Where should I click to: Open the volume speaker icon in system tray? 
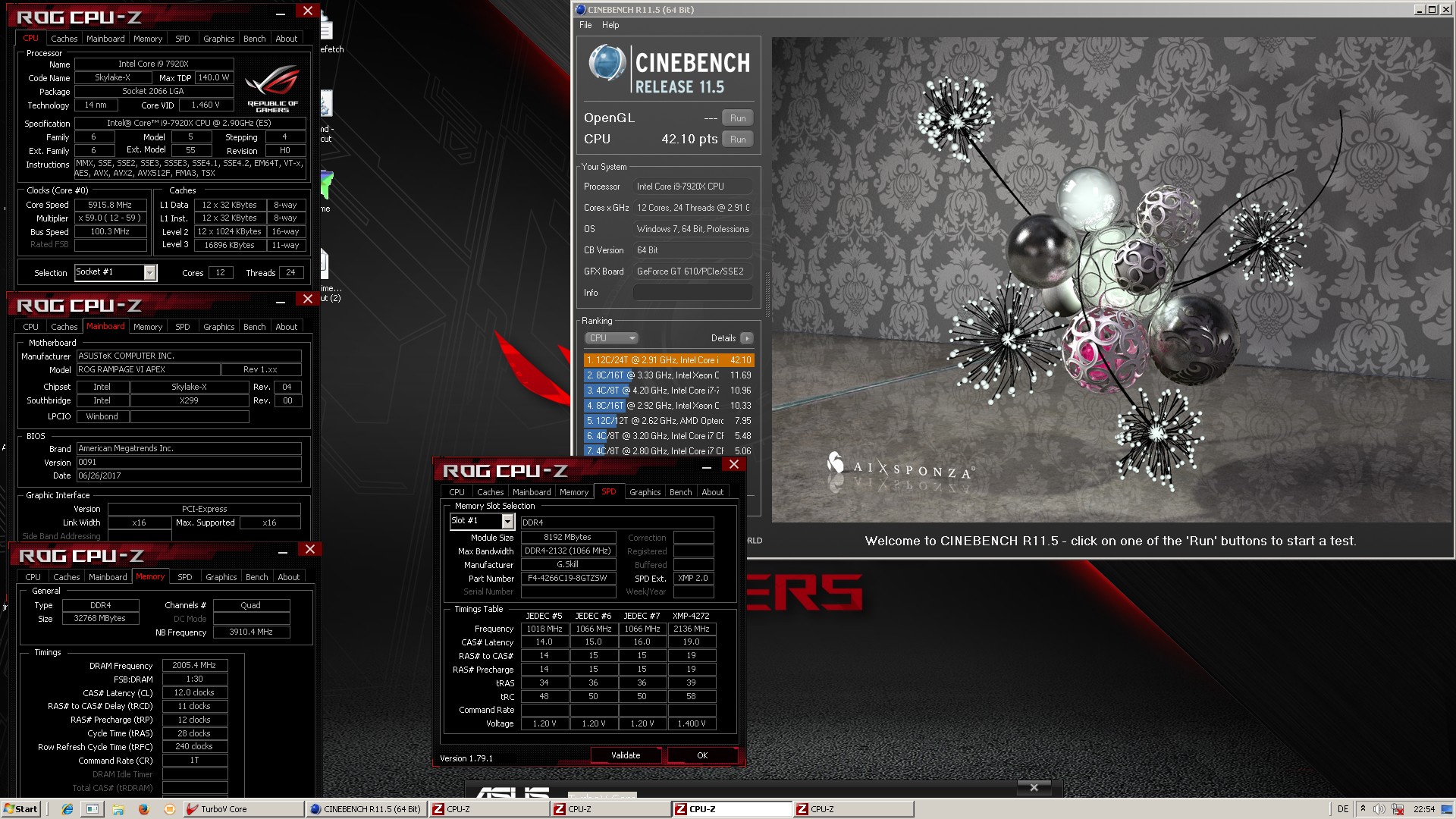click(x=1379, y=809)
